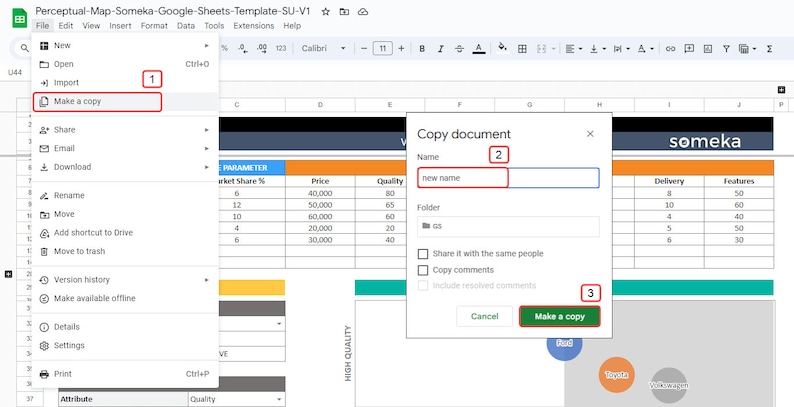Click the Google Sheets logo icon
Viewport: 794px width, 407px height.
[x=20, y=18]
